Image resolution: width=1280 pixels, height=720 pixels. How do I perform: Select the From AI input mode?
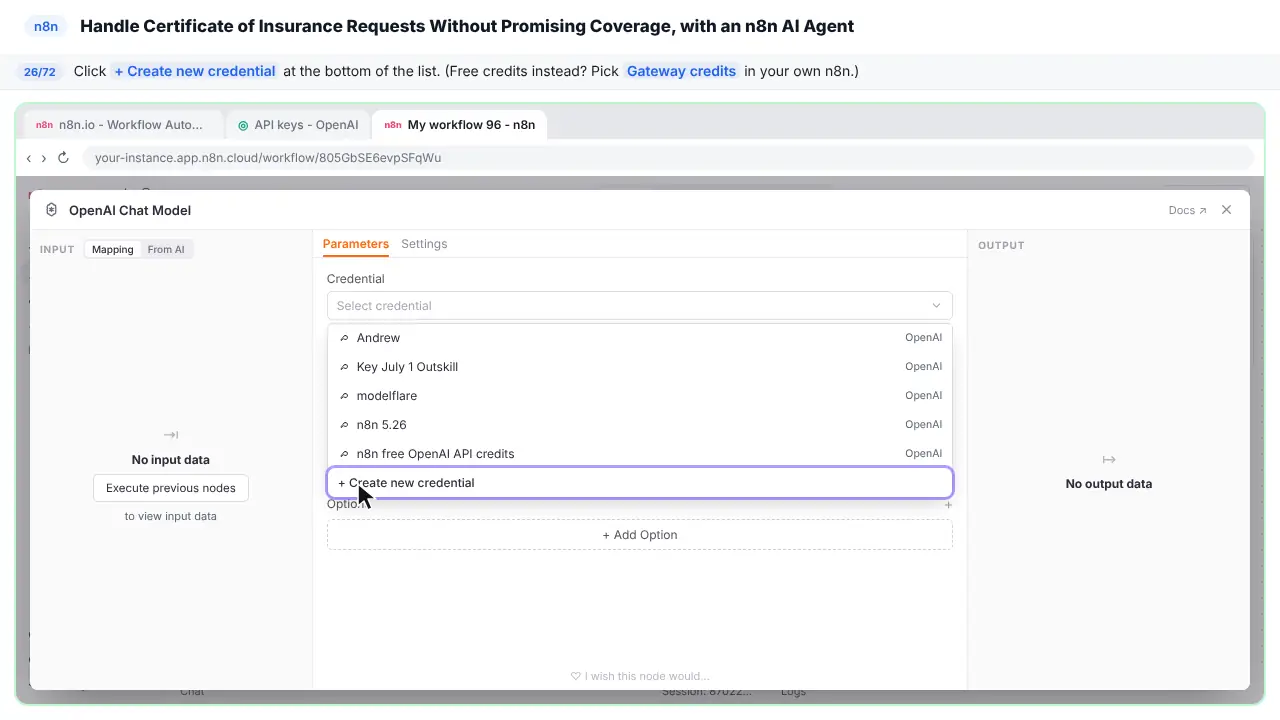click(x=166, y=250)
